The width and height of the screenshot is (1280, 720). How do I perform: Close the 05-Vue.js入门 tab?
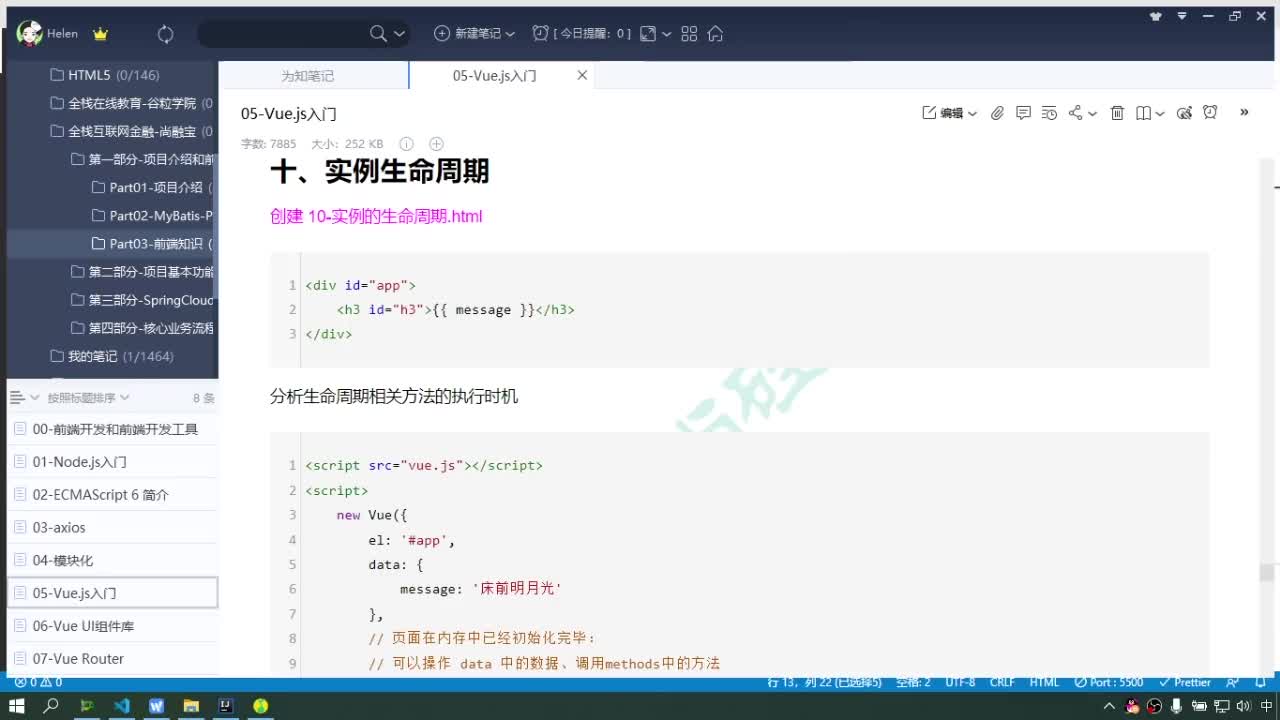(x=582, y=75)
